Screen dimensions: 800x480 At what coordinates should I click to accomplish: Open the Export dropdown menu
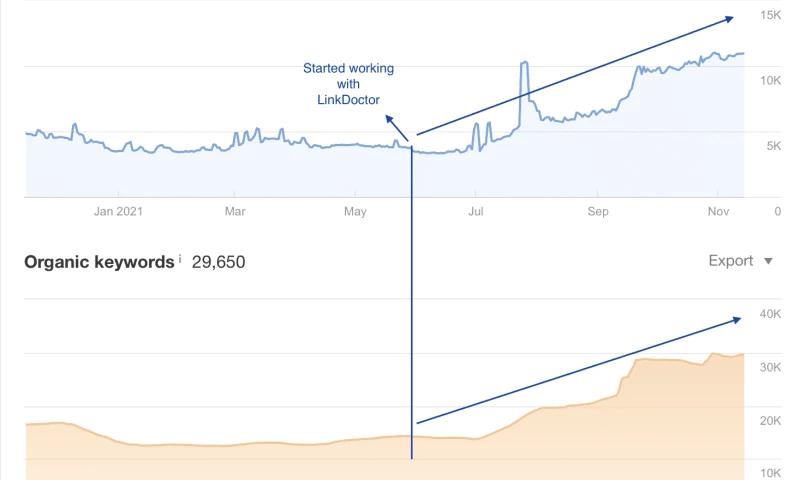point(740,261)
